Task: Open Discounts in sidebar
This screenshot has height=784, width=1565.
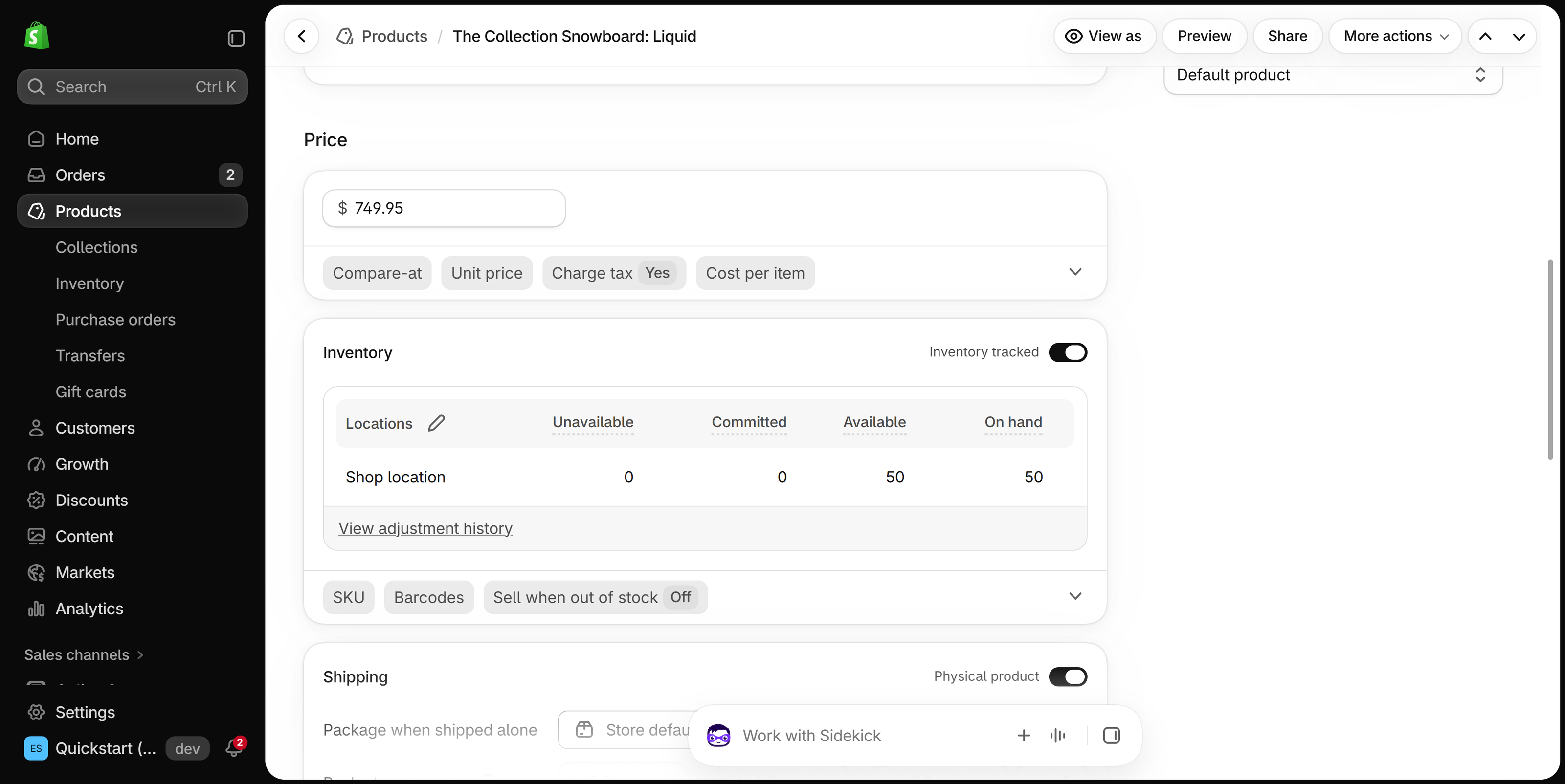Action: 133,501
